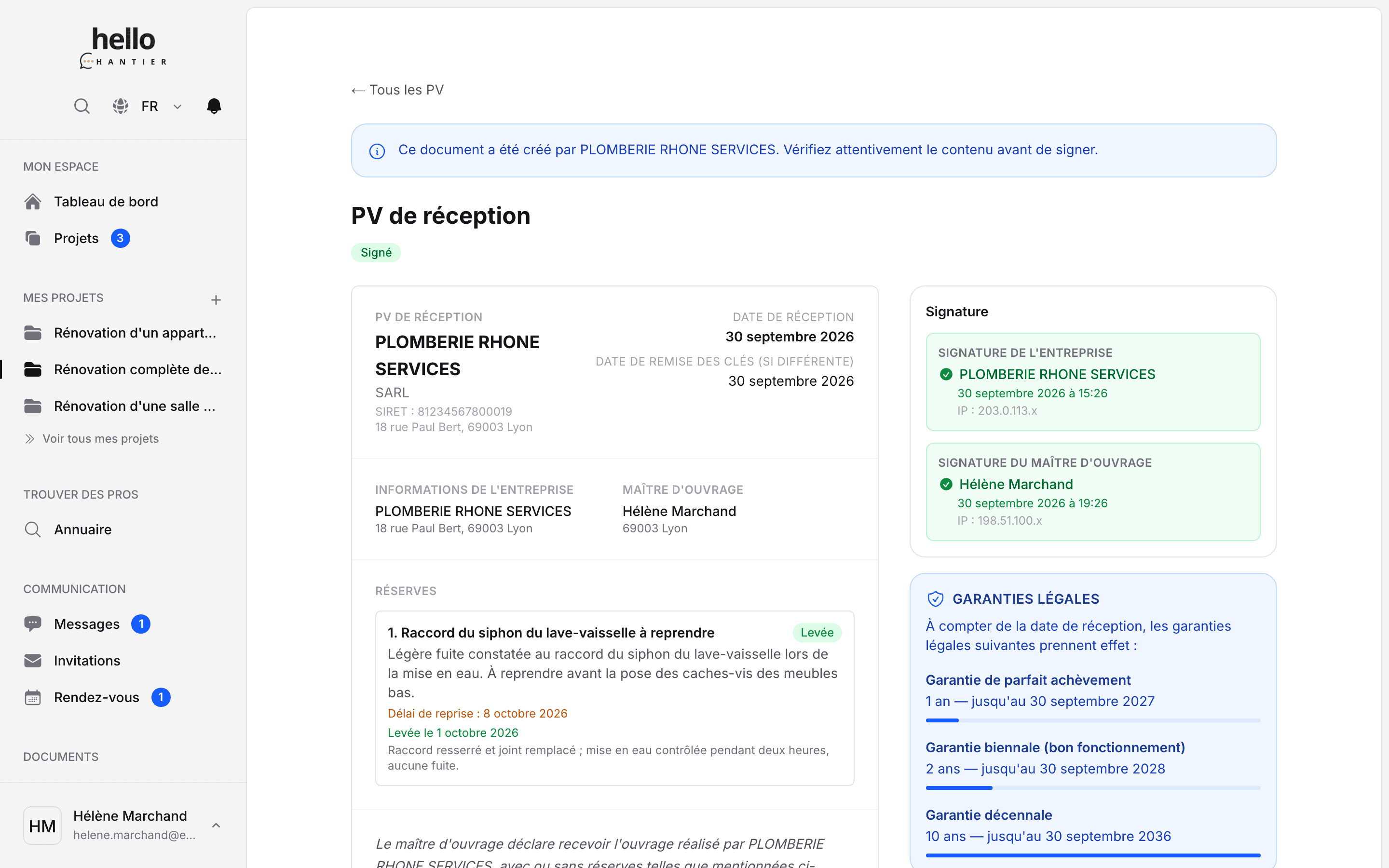Click the Annuaire magnifier icon
The image size is (1389, 868).
[33, 529]
